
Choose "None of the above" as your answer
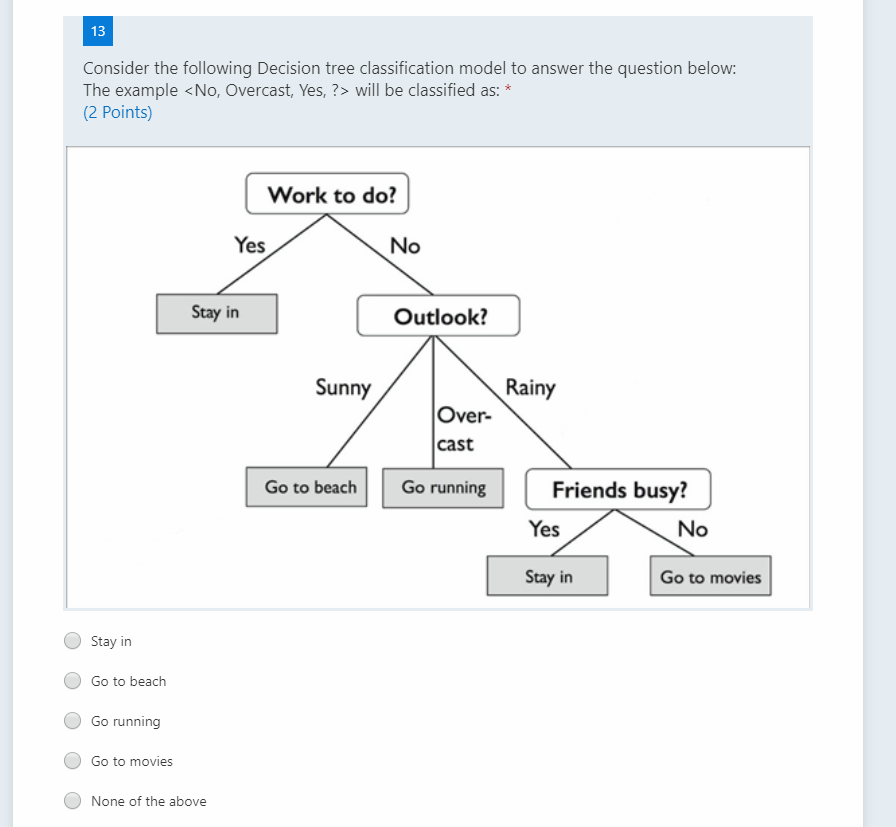point(72,800)
